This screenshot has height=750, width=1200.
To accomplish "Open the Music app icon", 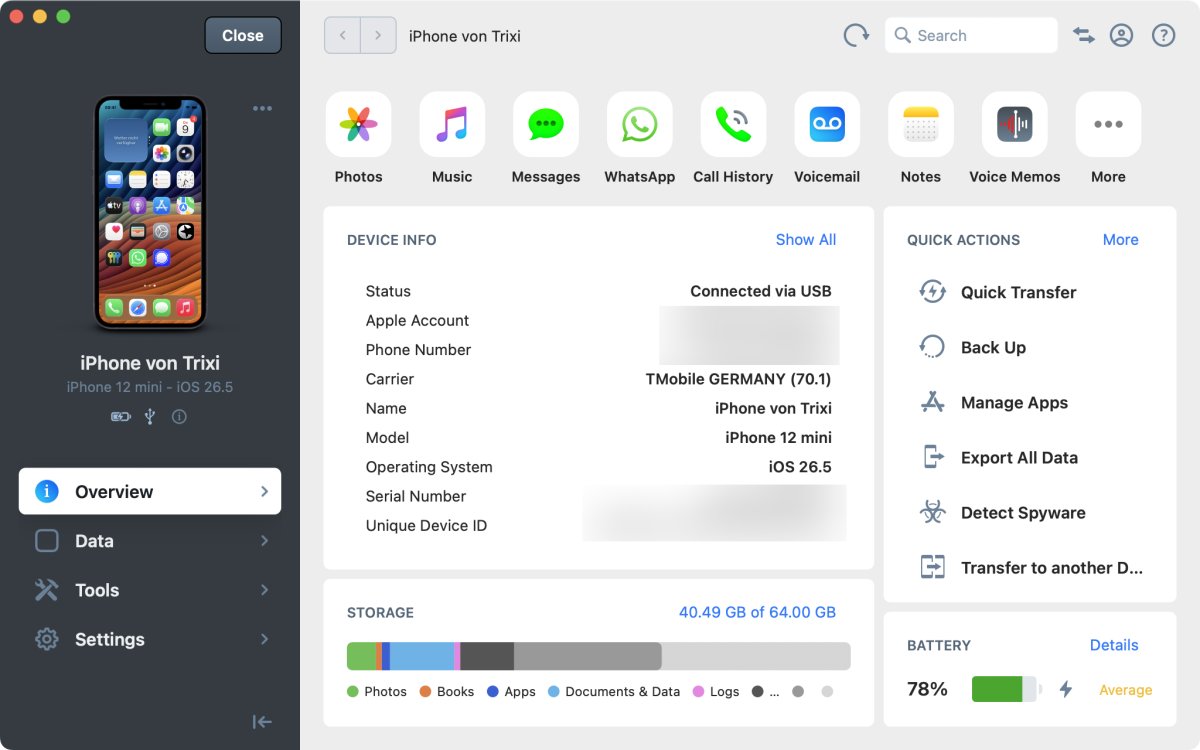I will click(452, 124).
